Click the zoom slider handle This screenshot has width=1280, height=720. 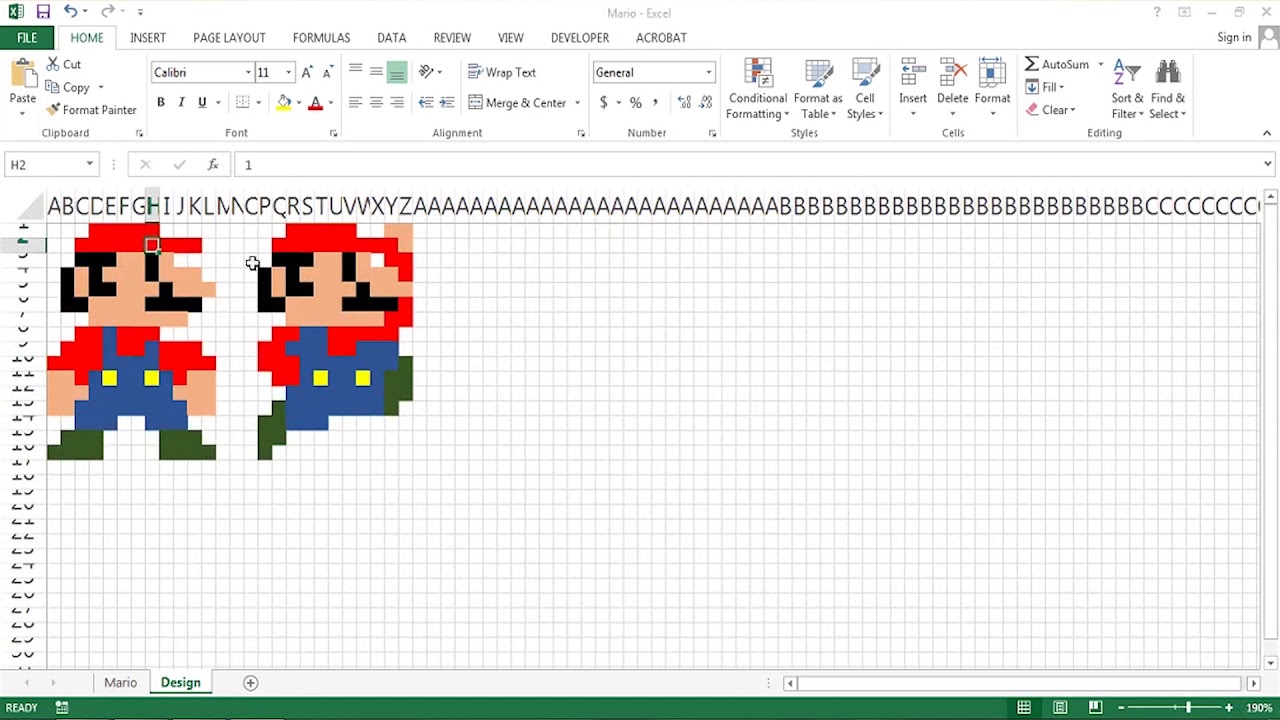pos(1188,708)
